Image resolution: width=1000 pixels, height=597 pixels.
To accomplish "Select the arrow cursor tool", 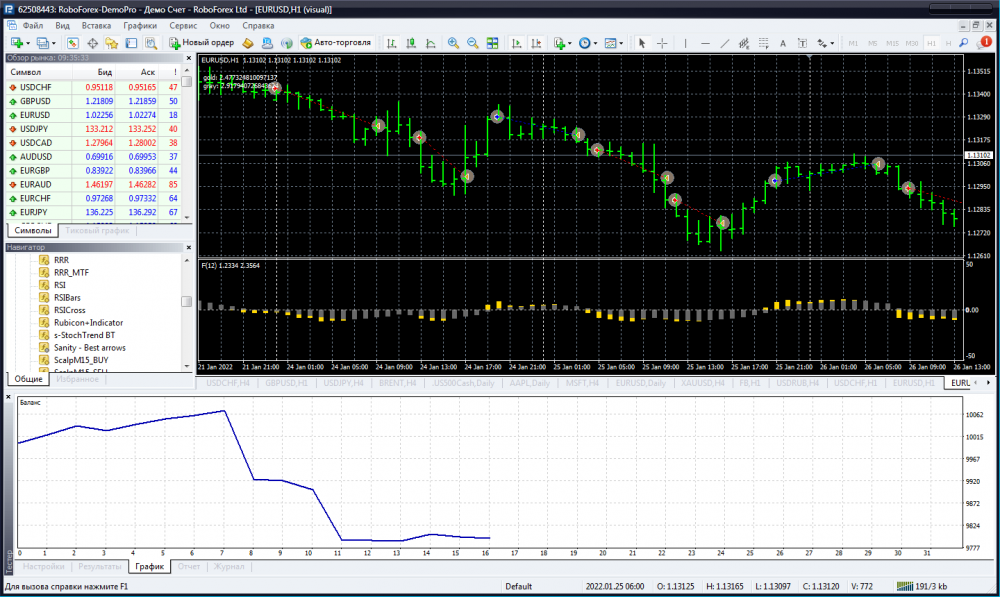I will pos(642,43).
